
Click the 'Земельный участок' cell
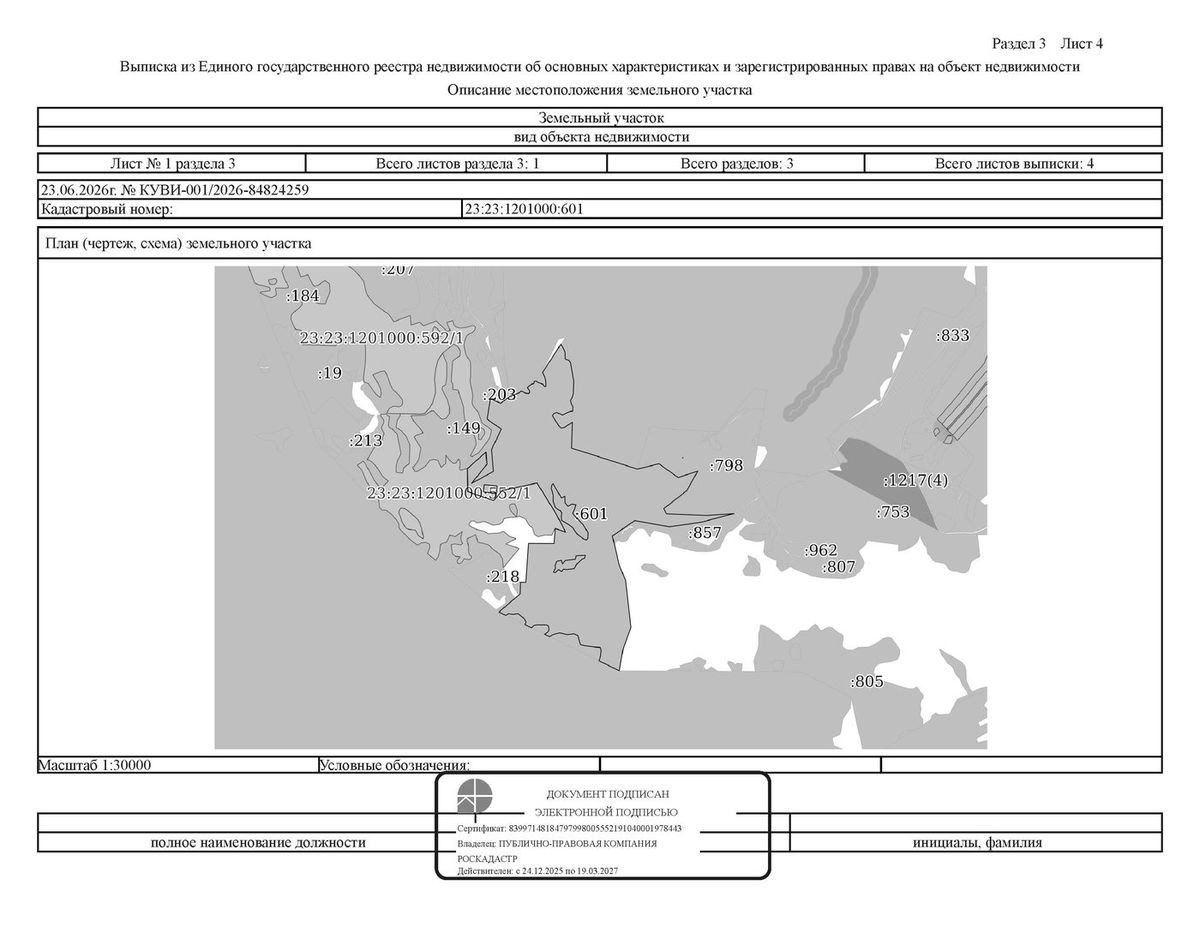point(600,118)
